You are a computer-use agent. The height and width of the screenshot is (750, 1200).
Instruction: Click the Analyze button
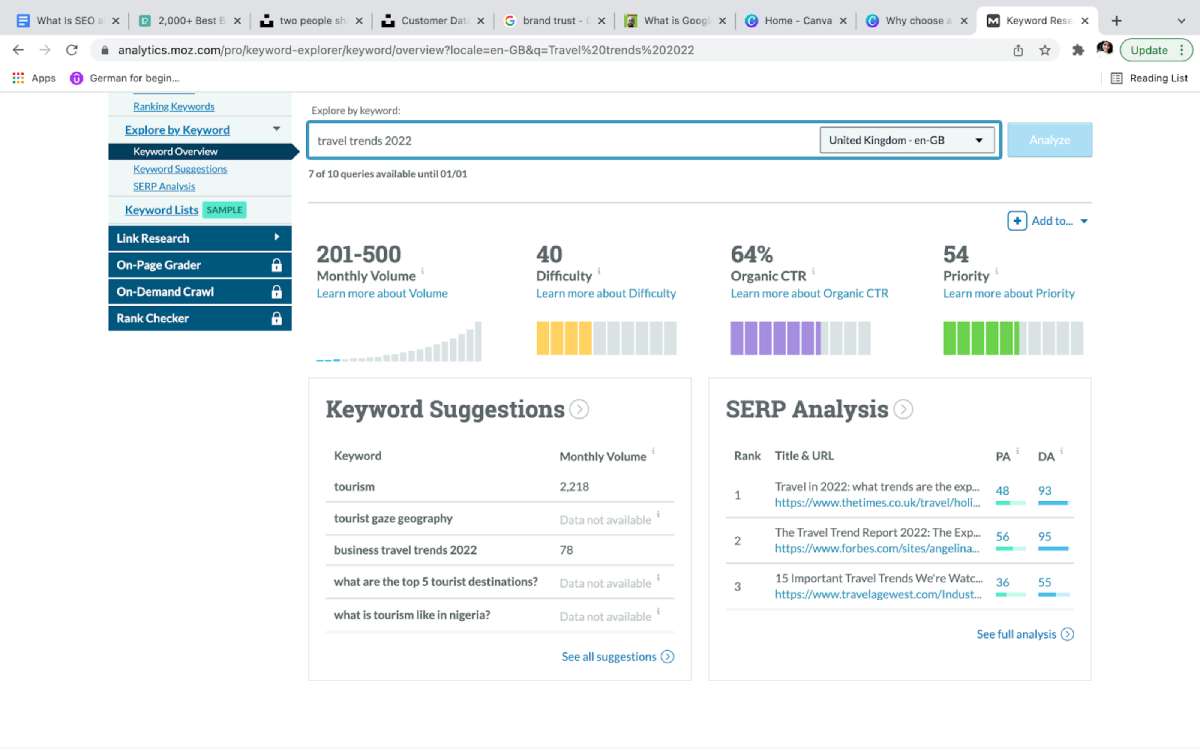[x=1050, y=140]
